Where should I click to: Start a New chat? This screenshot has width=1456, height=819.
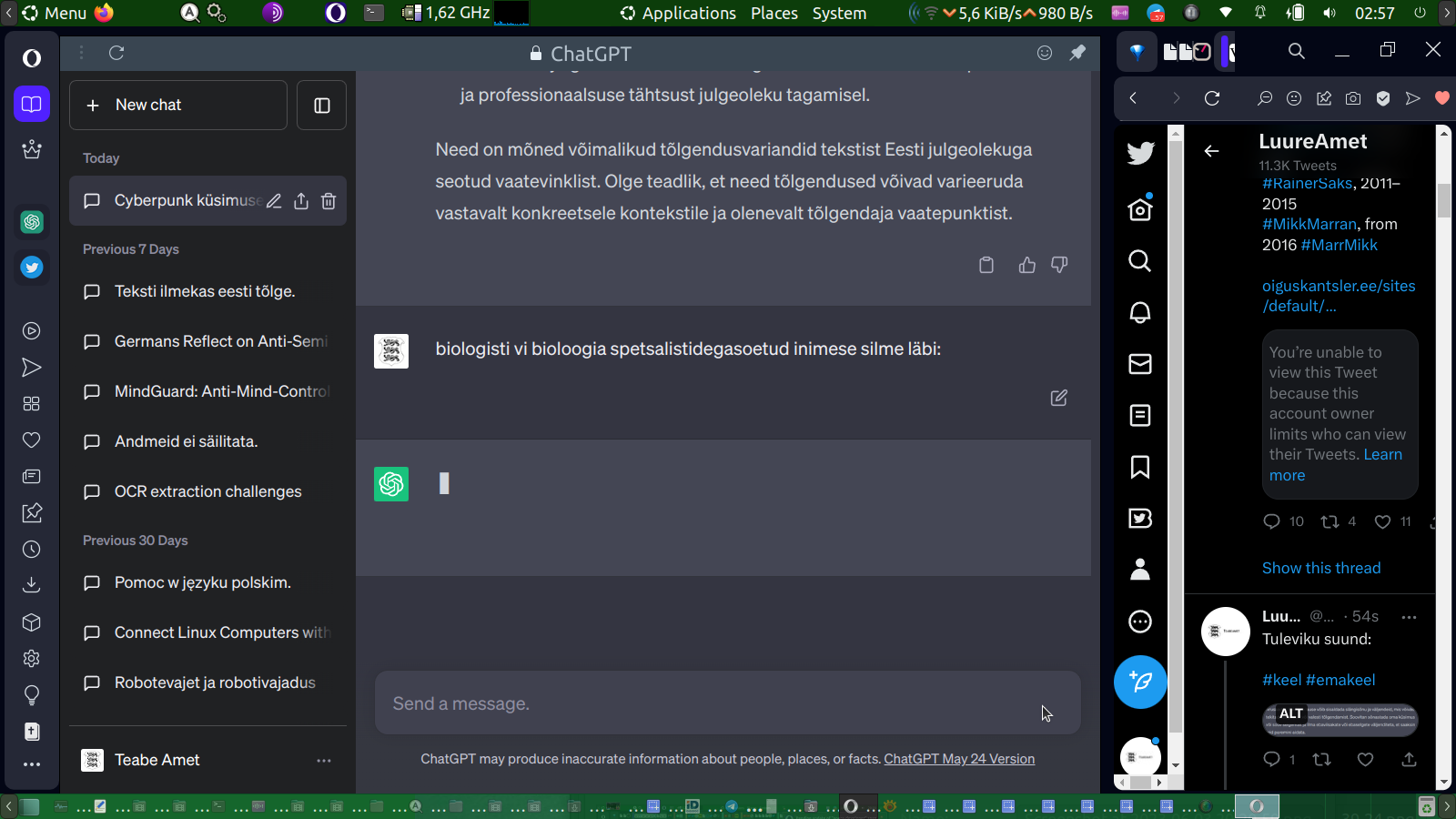(178, 106)
